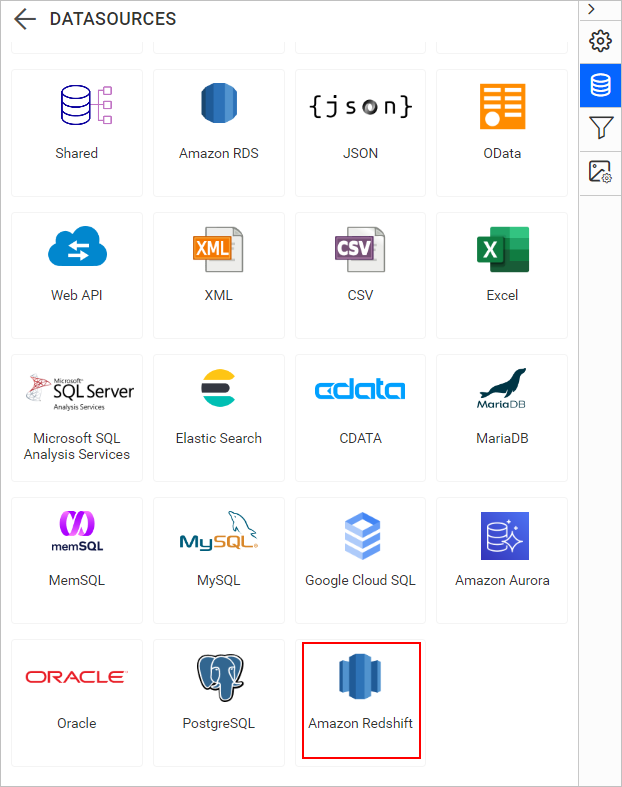The image size is (622, 787).
Task: Open the filter funnel icon in the sidebar
Action: click(601, 127)
